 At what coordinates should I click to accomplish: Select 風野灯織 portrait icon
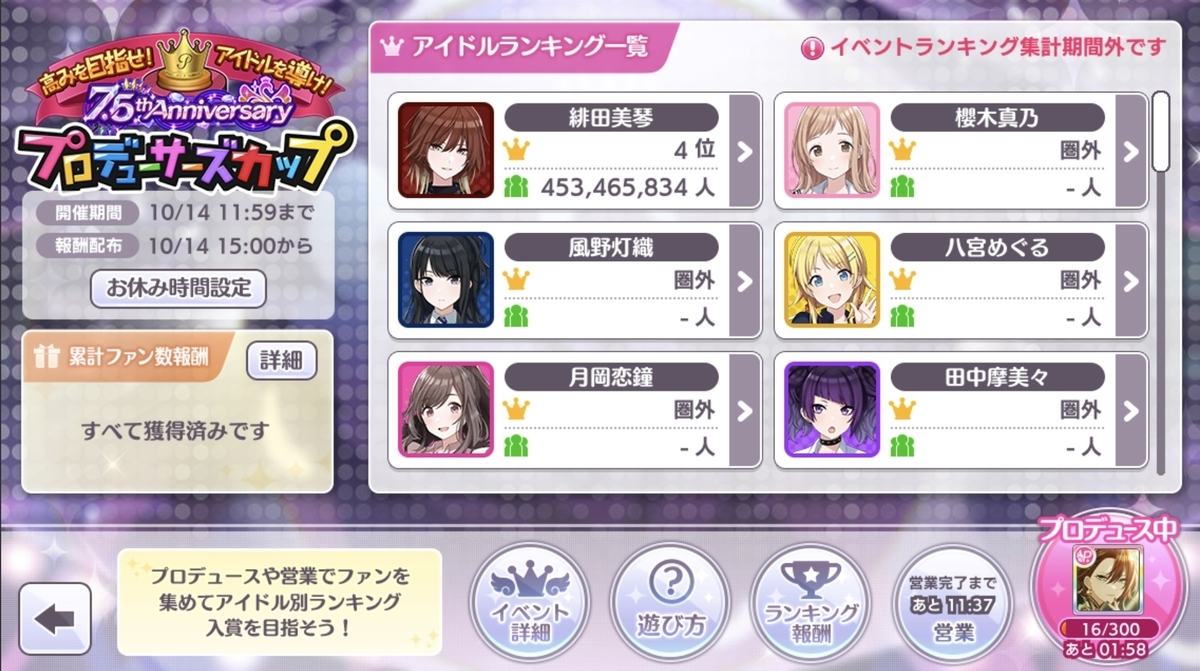pos(446,280)
